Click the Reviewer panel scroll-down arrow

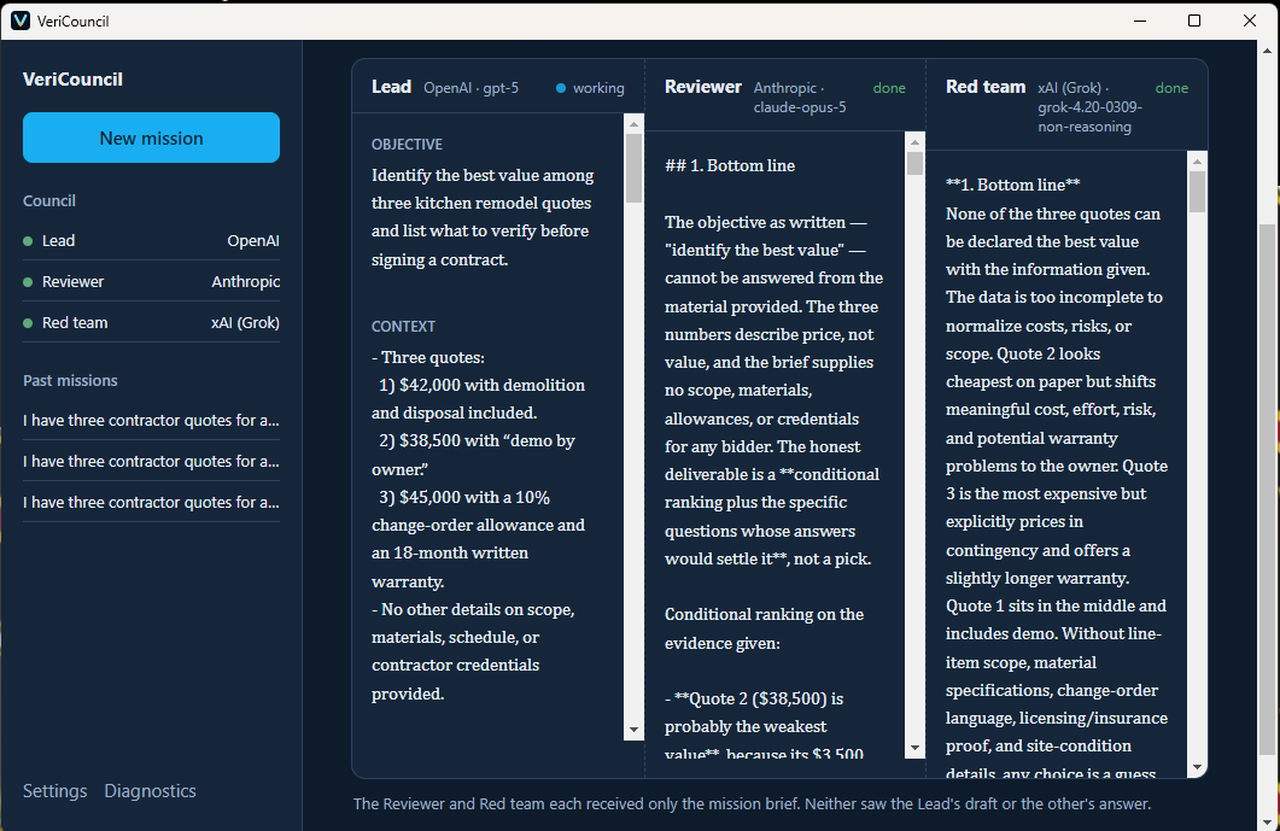(915, 748)
